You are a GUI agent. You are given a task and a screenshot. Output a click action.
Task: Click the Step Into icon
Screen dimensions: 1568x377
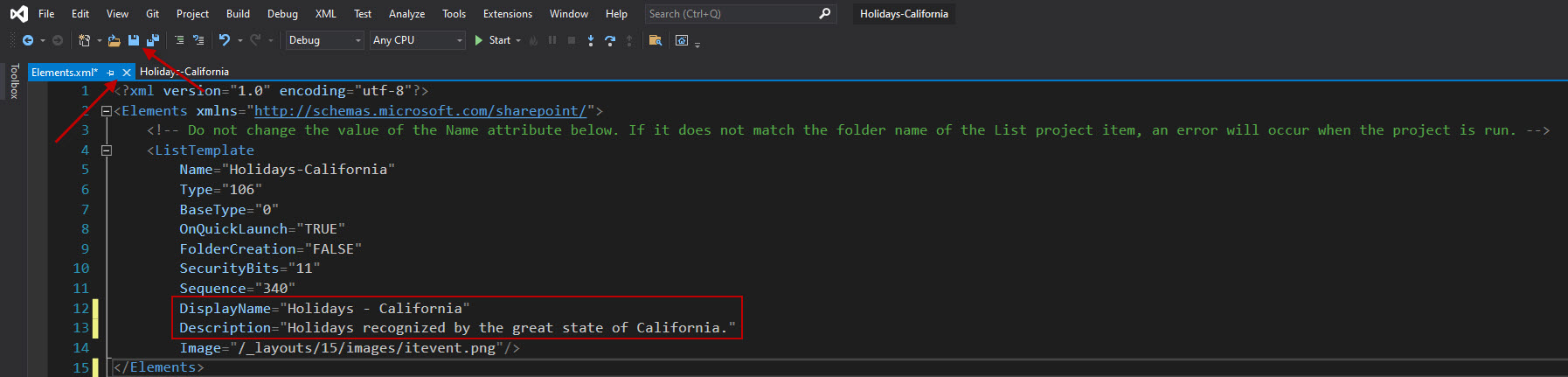pos(591,40)
